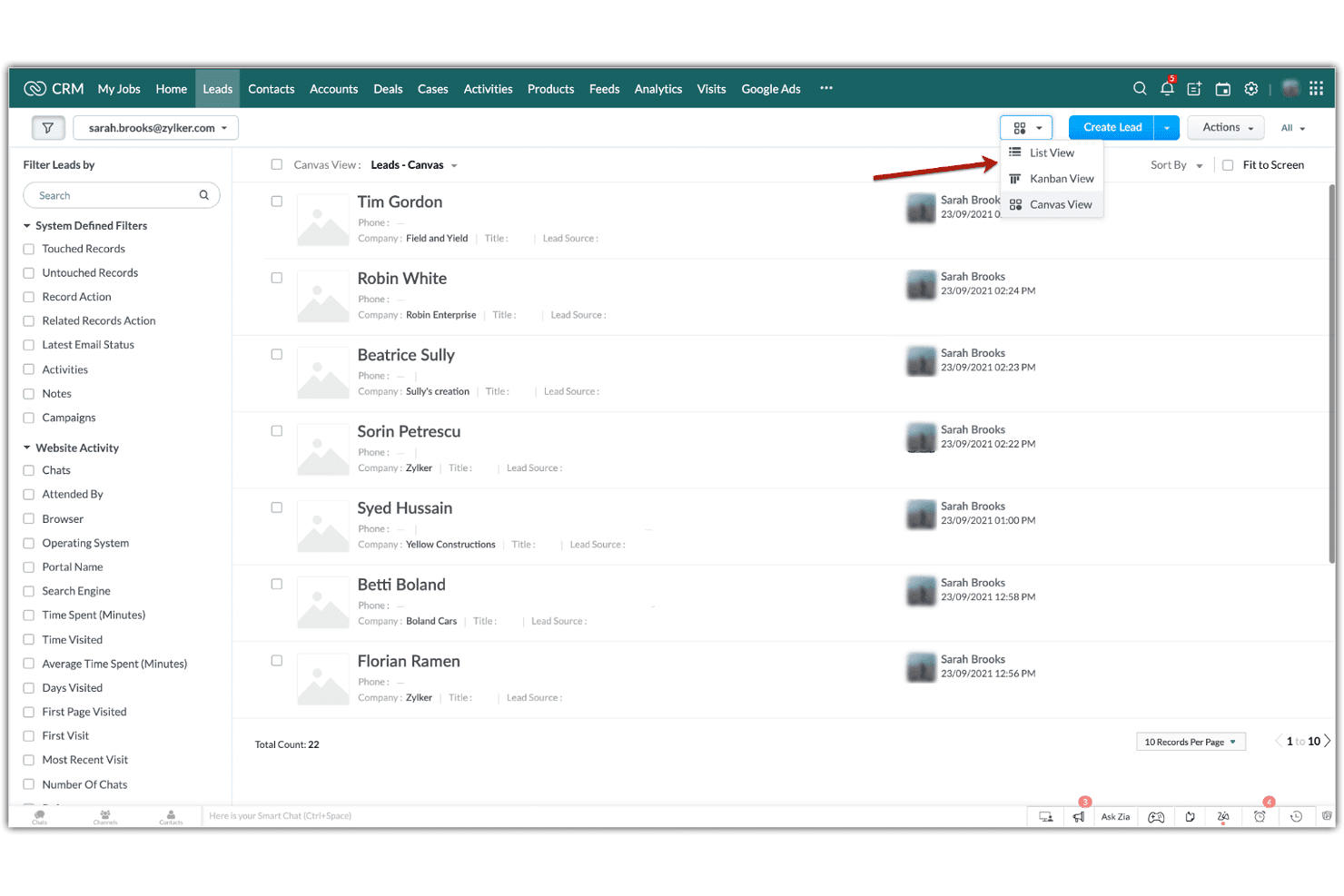Collapse the Website Activity section
Image resolution: width=1344 pixels, height=896 pixels.
pyautogui.click(x=71, y=448)
